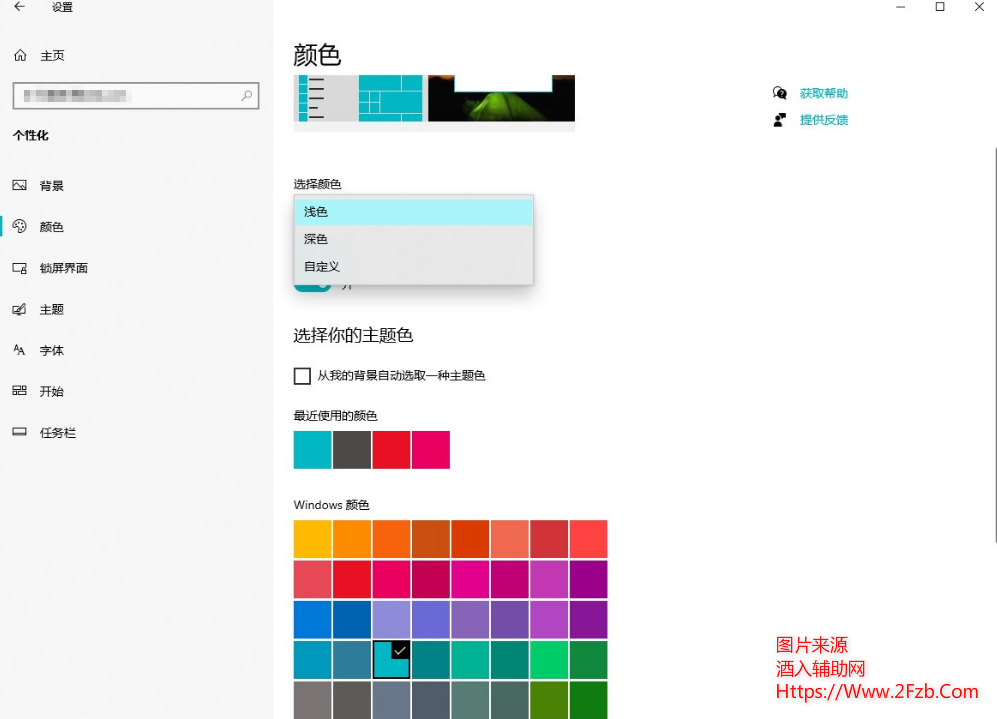Select the yellow-gold swatch in Windows 颜色

(312, 539)
